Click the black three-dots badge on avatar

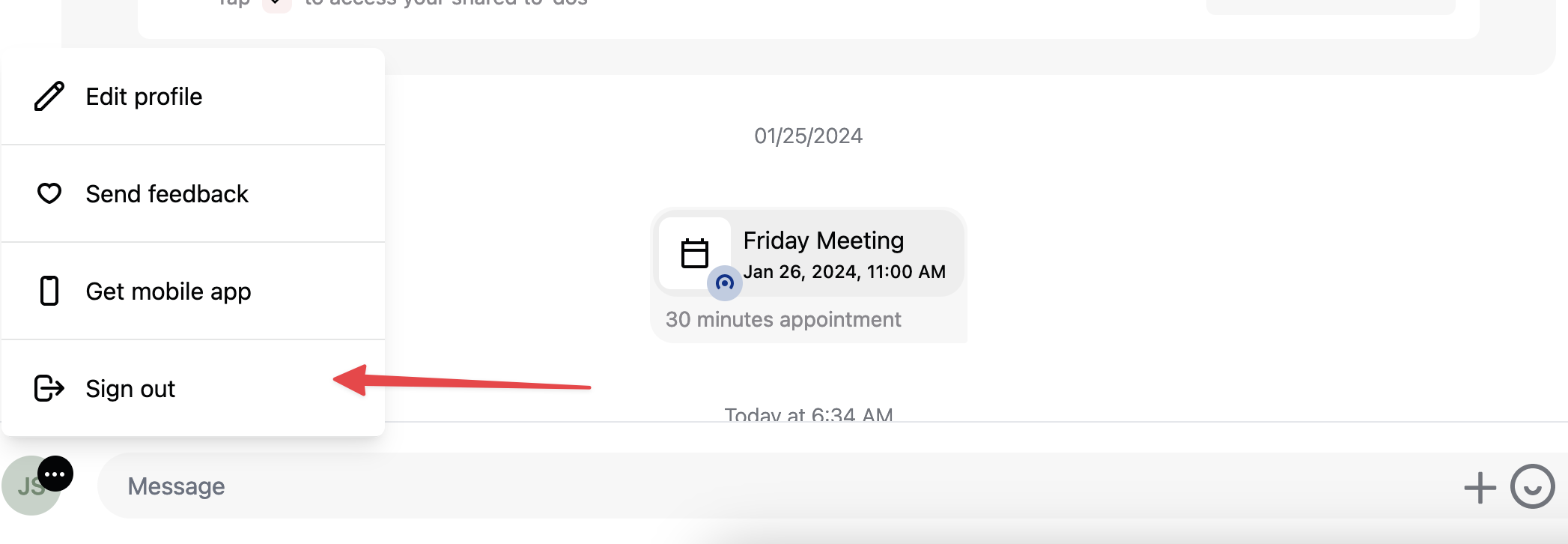(55, 474)
